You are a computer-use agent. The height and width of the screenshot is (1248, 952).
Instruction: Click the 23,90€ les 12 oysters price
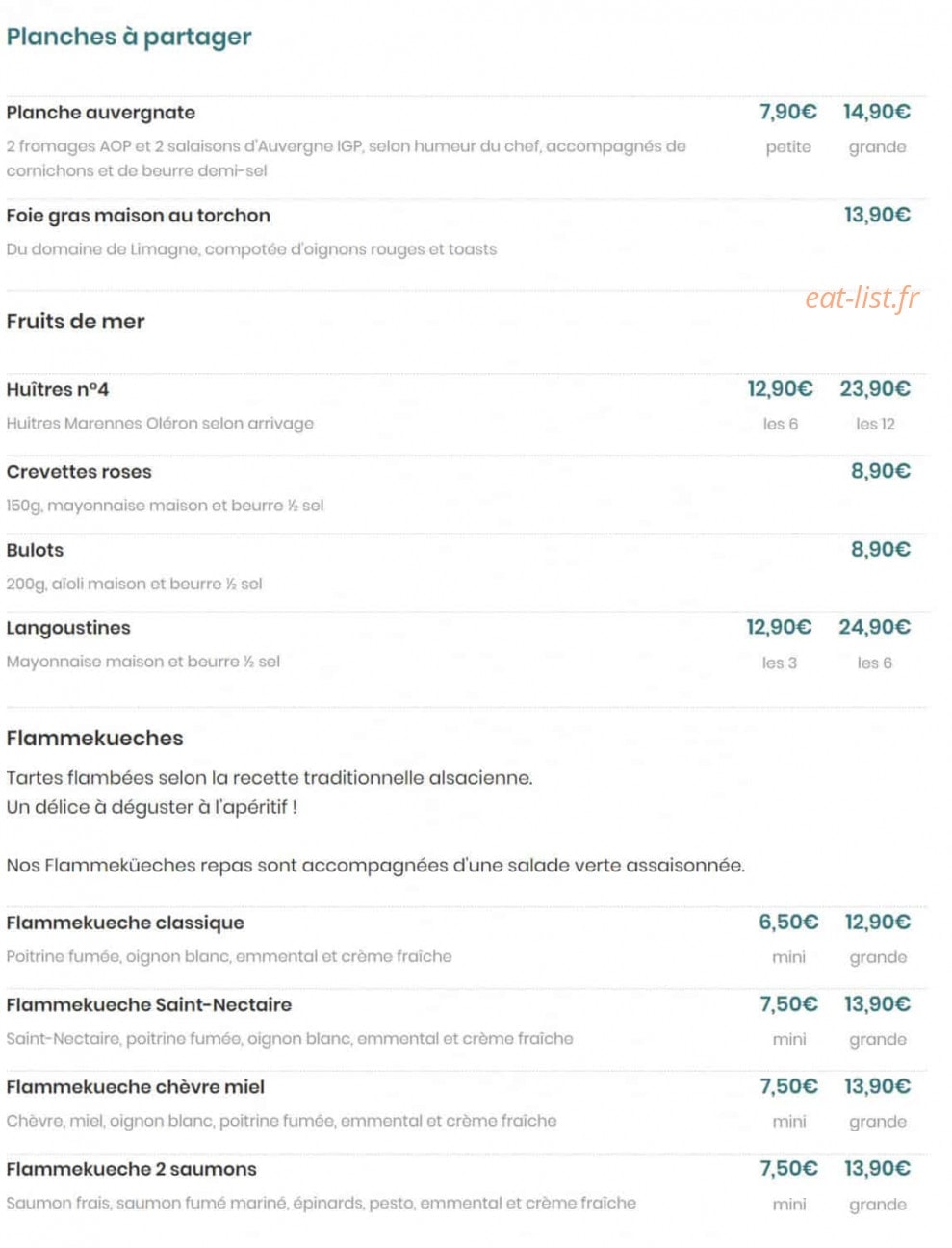click(875, 389)
